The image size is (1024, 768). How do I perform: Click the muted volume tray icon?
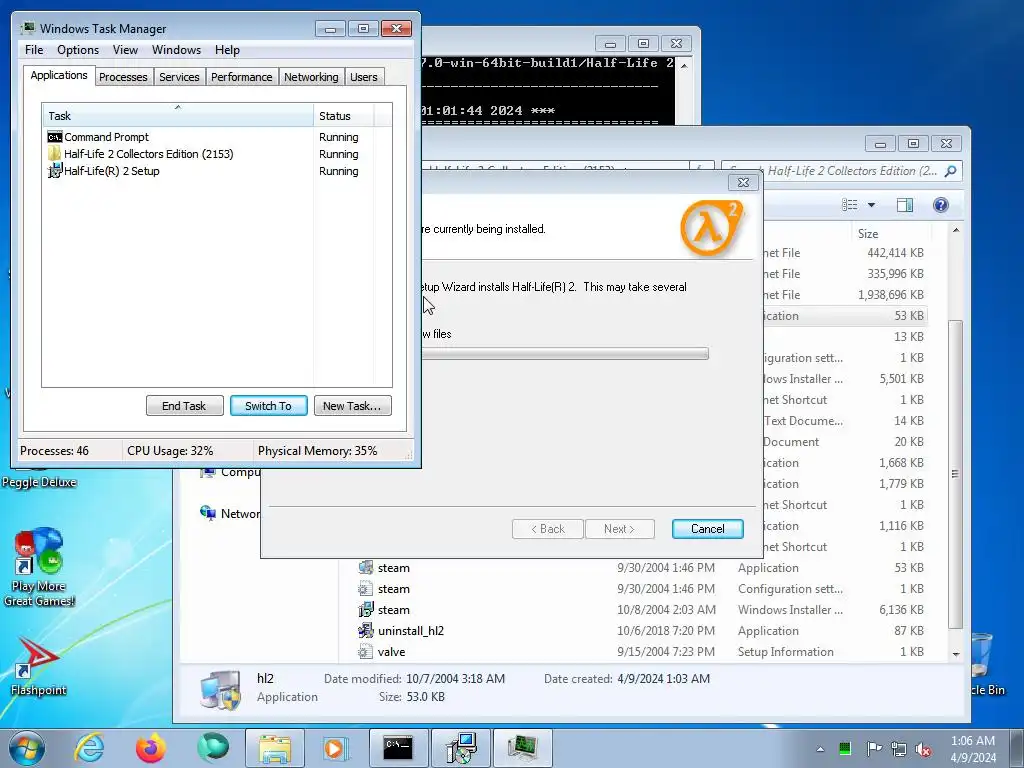pyautogui.click(x=923, y=750)
